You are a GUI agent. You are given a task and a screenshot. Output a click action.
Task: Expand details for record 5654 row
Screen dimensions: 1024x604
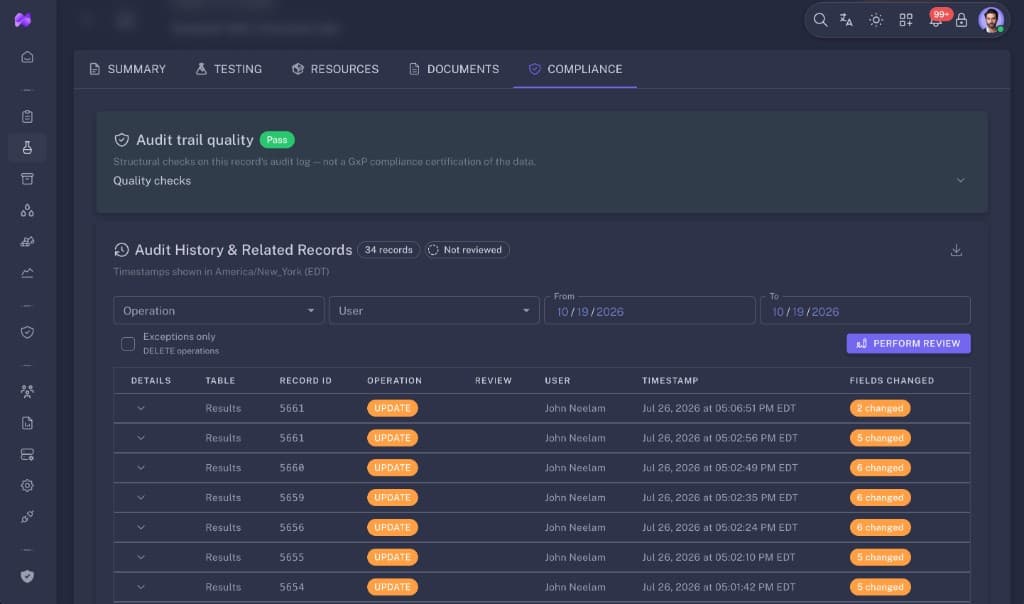(140, 587)
